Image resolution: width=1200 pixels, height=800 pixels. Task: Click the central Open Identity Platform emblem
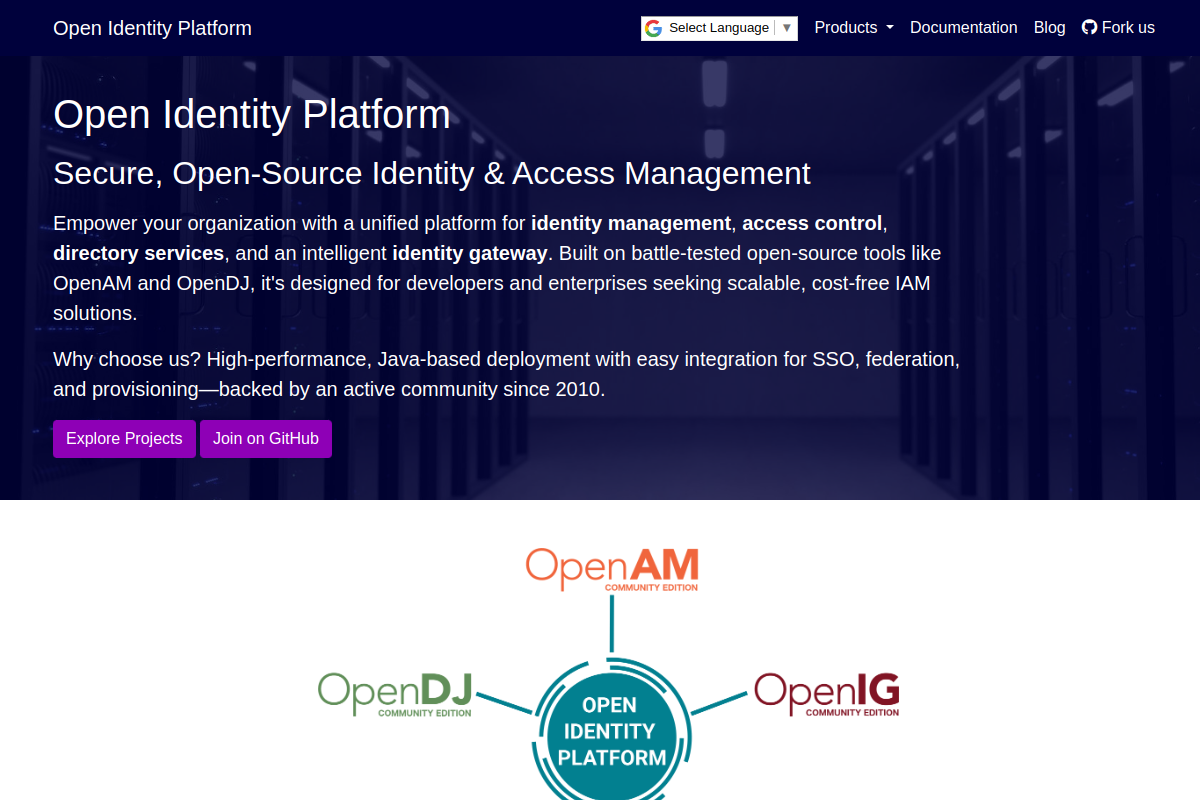(612, 731)
